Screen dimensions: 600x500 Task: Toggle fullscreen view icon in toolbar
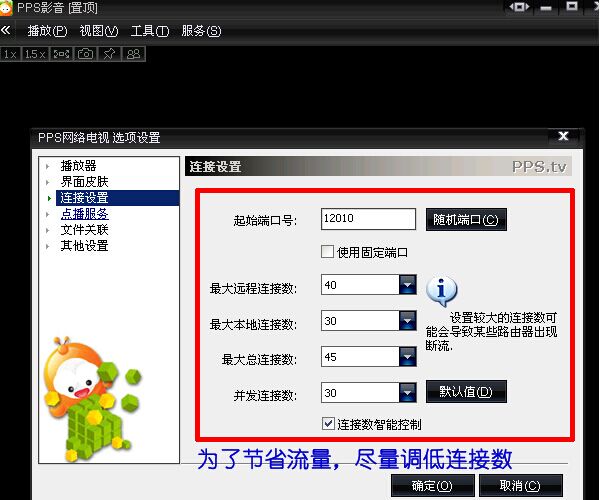click(61, 54)
